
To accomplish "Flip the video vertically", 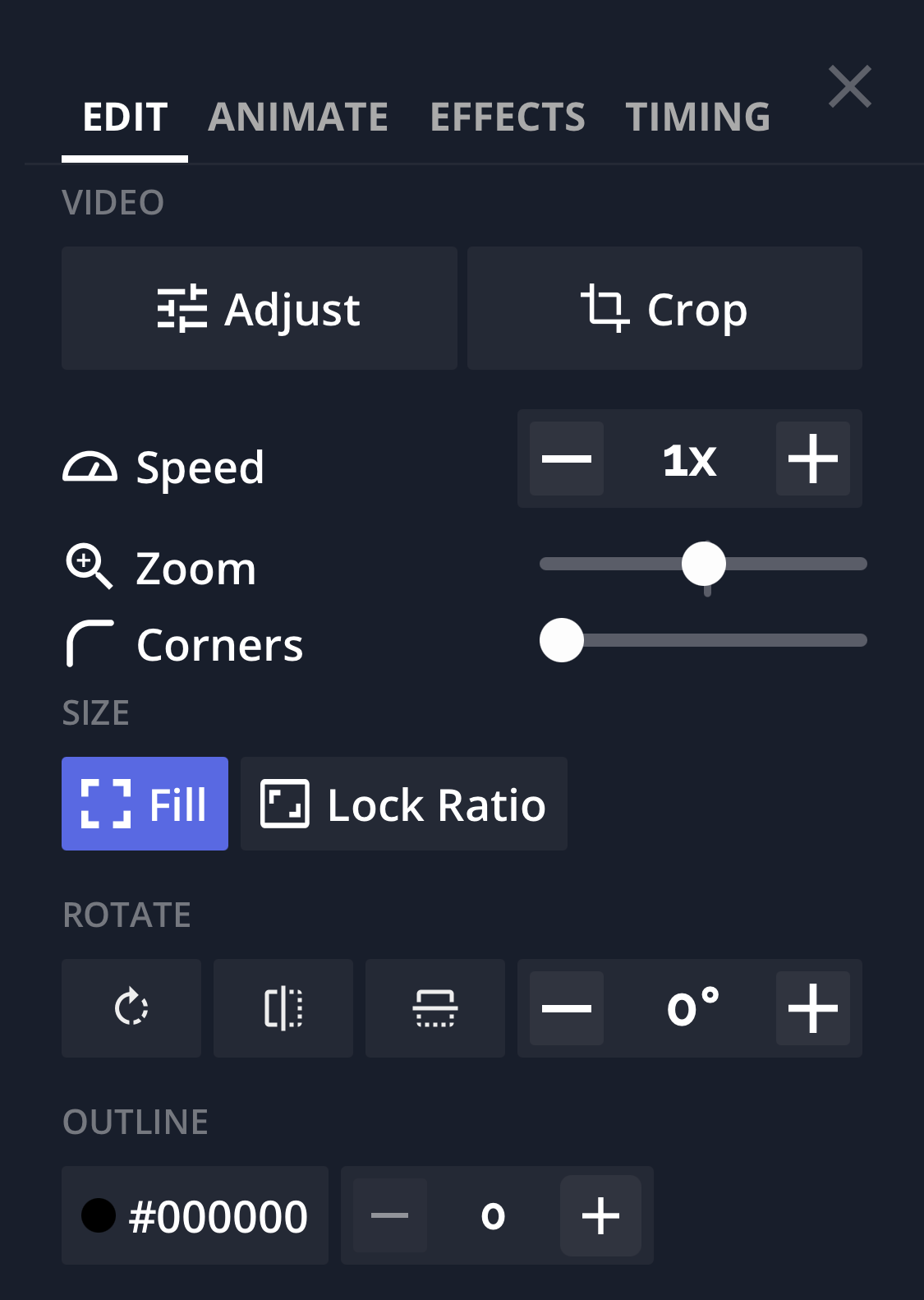I will (x=435, y=1007).
